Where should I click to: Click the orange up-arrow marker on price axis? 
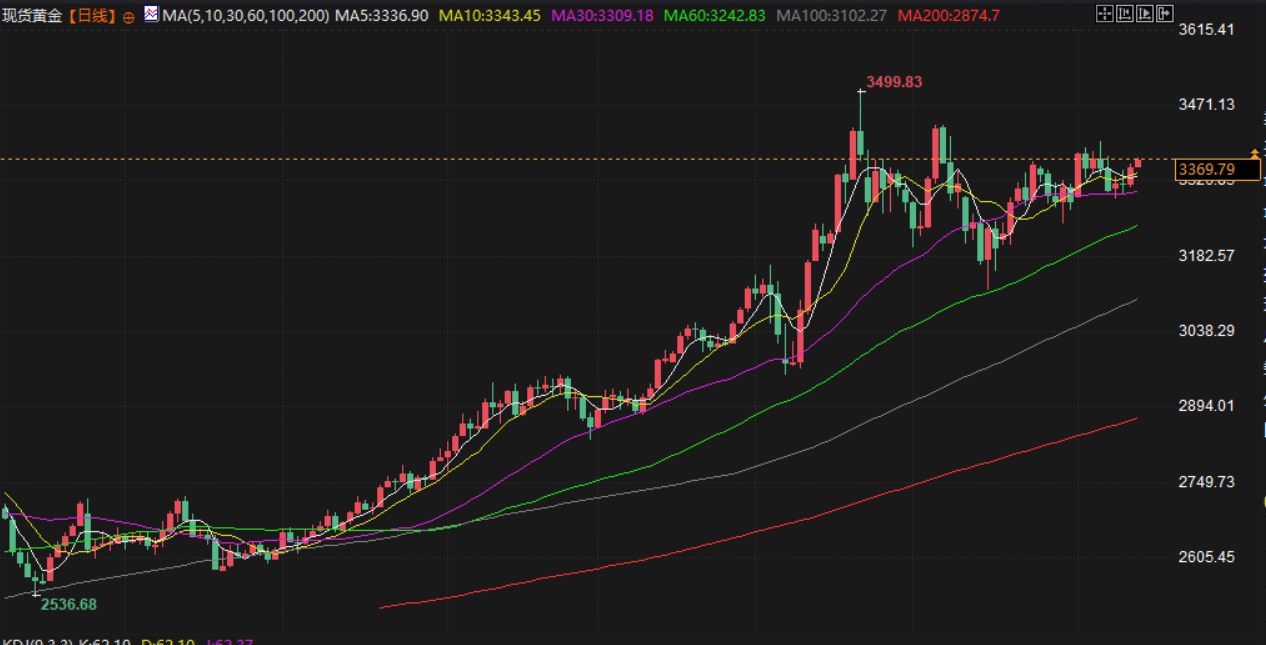coord(1255,154)
